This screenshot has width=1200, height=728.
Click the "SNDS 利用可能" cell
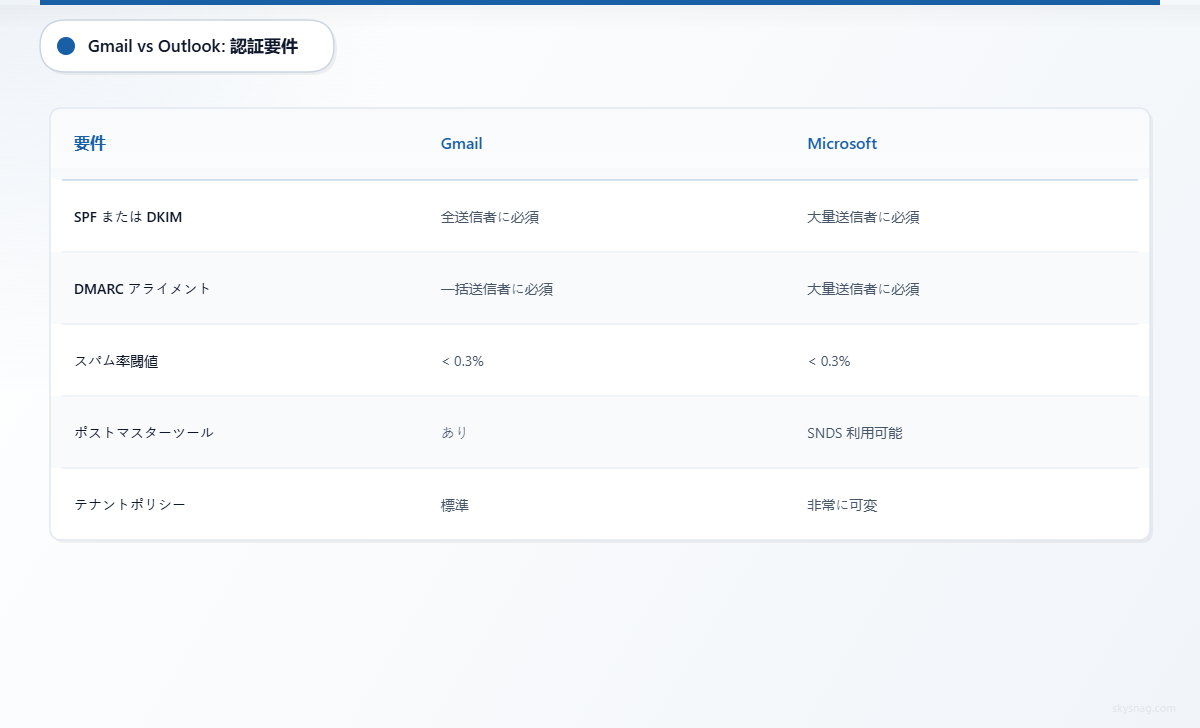click(x=855, y=433)
